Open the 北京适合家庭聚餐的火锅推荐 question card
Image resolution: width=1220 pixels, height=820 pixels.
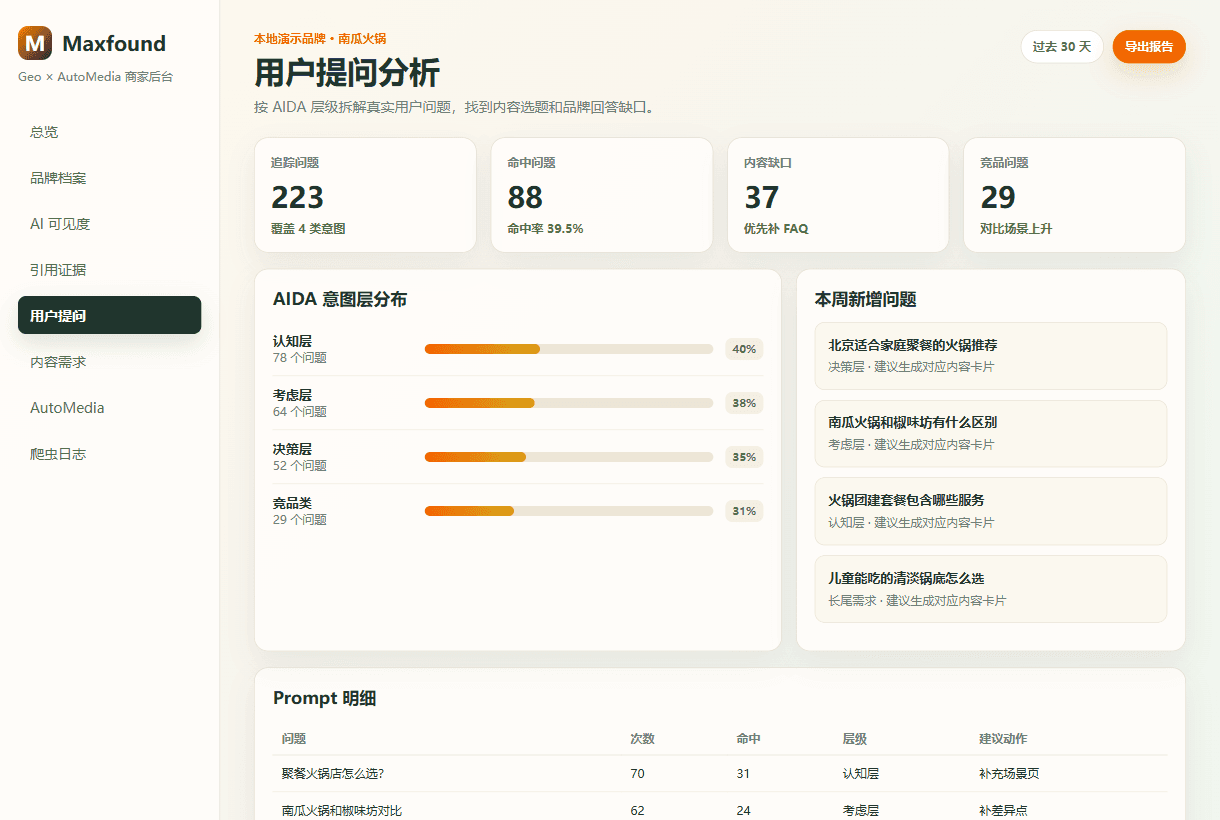991,356
